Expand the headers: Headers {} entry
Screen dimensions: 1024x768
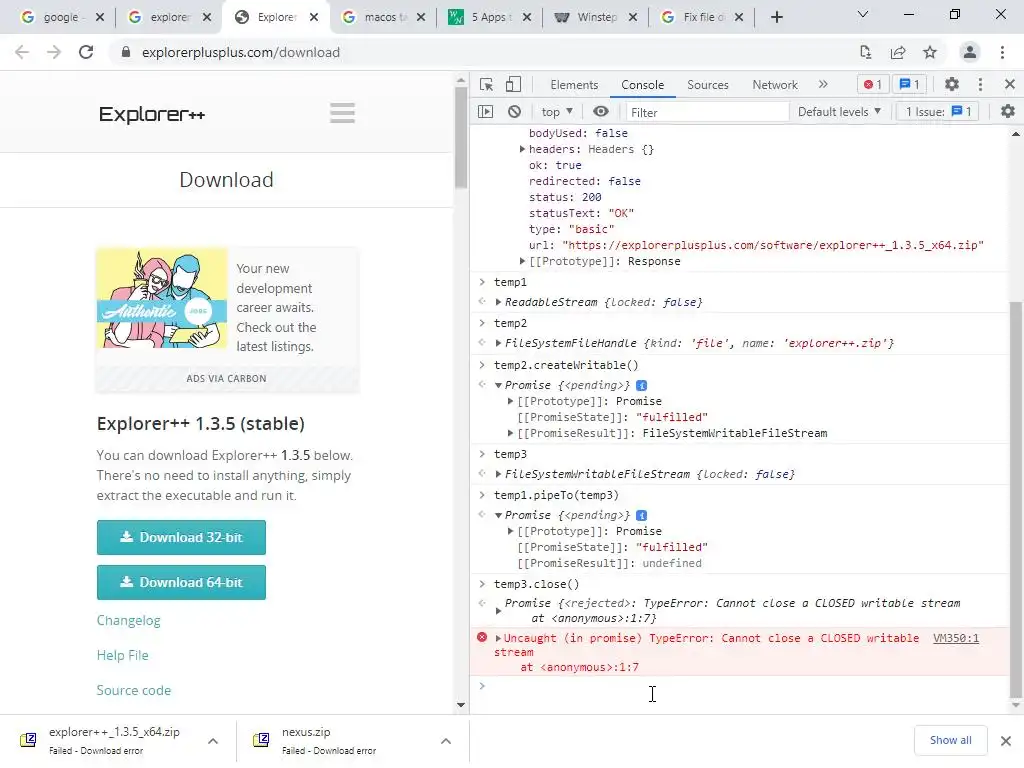click(522, 149)
